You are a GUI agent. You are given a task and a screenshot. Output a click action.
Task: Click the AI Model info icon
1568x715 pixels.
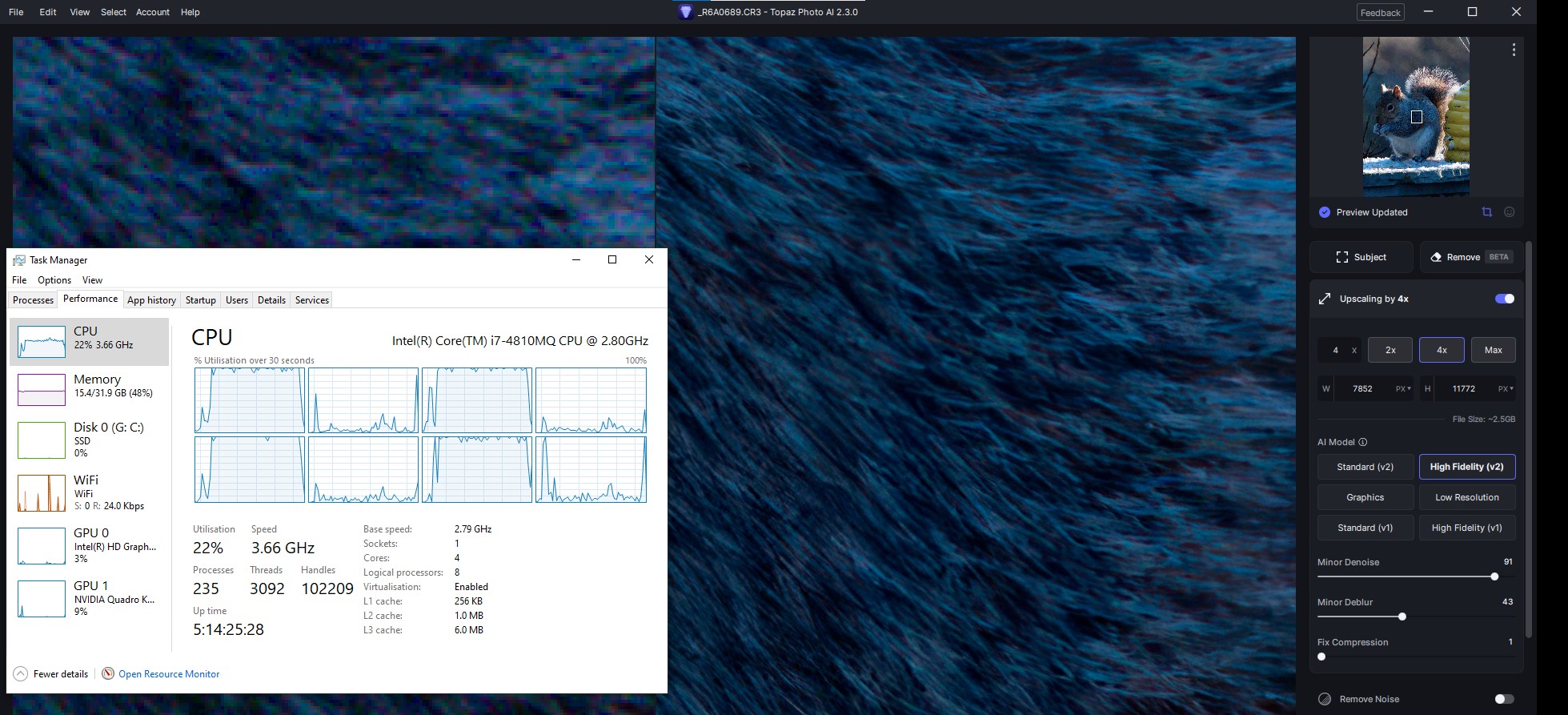pyautogui.click(x=1363, y=442)
